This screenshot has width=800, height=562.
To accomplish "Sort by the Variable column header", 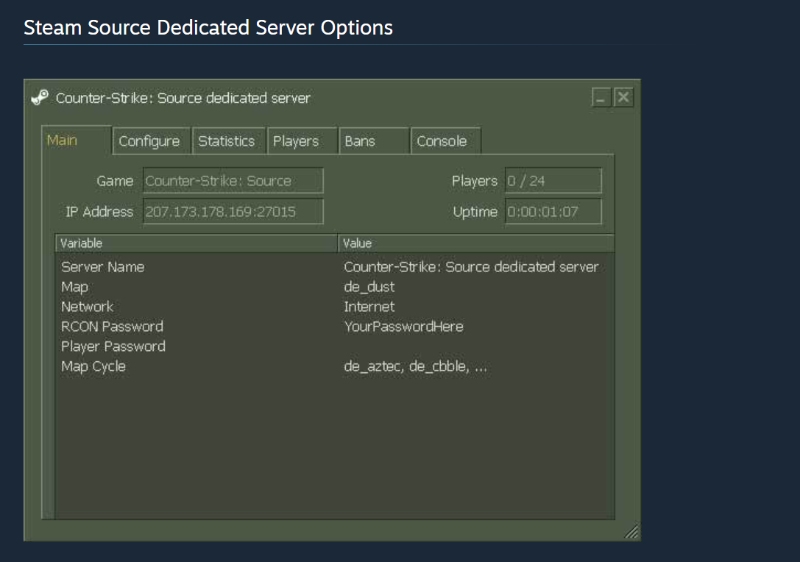I will click(x=196, y=243).
